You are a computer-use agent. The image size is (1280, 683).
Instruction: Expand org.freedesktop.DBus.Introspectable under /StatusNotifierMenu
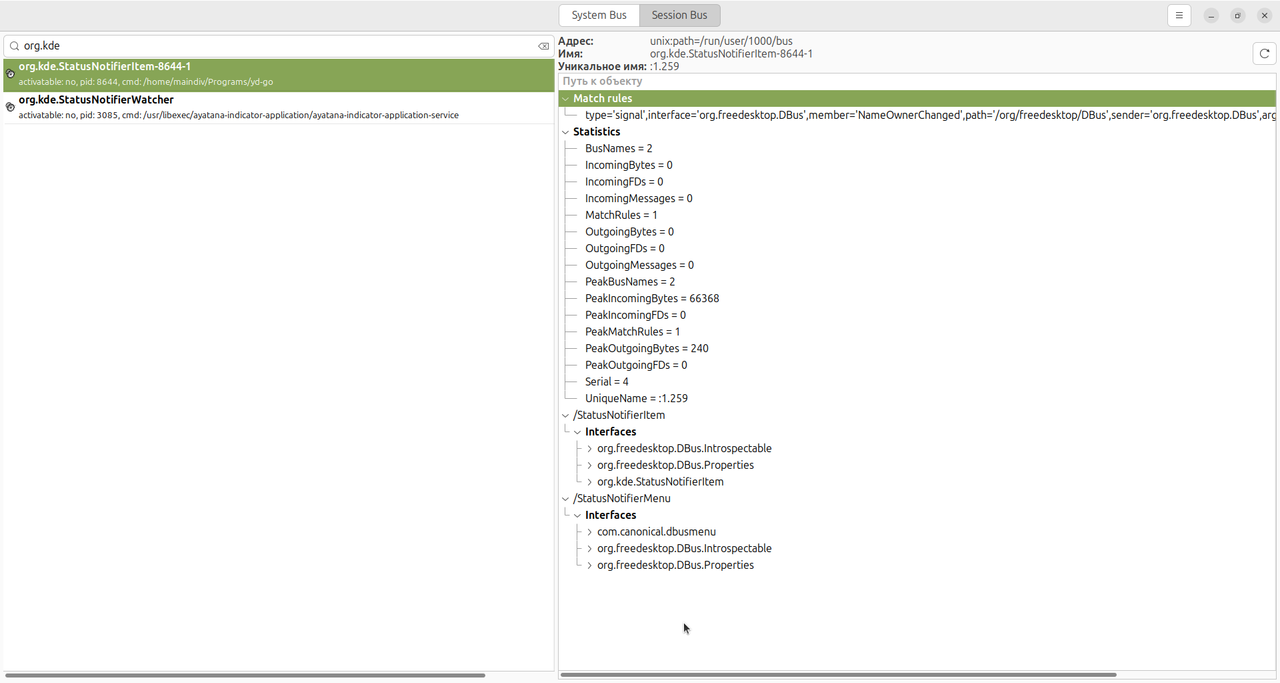[x=589, y=548]
